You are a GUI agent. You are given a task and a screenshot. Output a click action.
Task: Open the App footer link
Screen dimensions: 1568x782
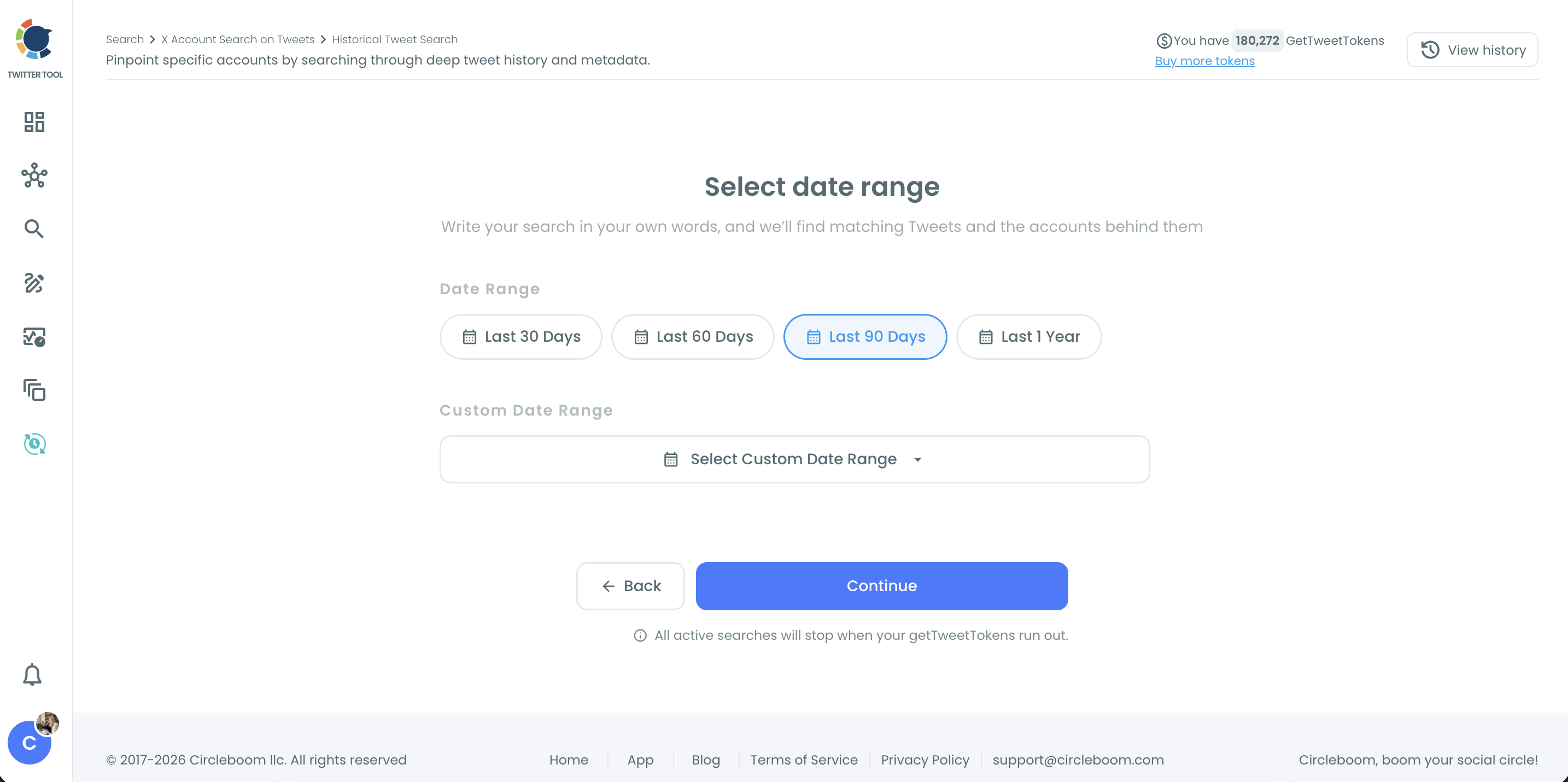[640, 760]
